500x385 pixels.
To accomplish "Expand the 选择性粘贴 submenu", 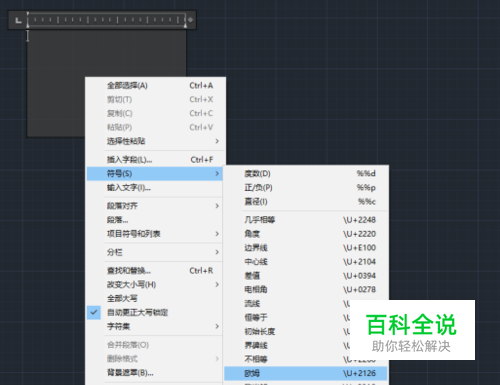I will (x=156, y=141).
